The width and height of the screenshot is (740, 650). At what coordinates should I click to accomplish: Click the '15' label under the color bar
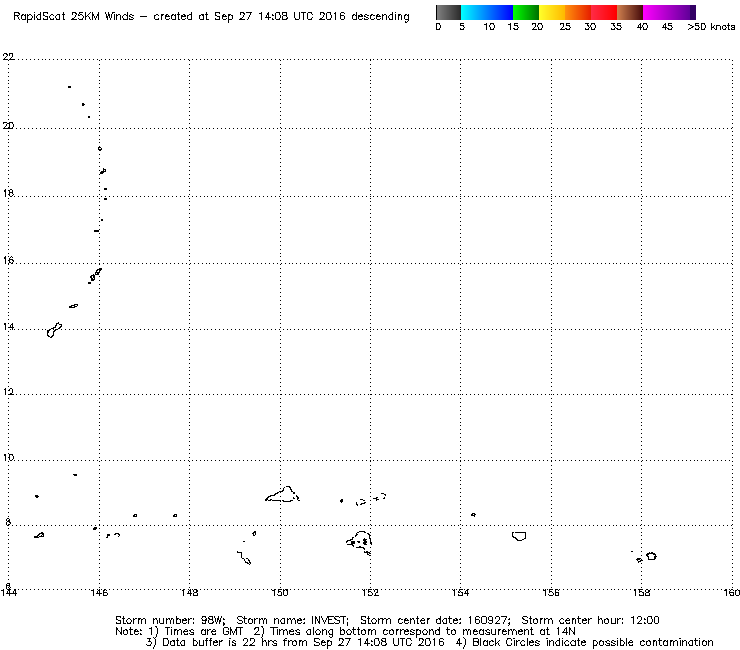513,27
